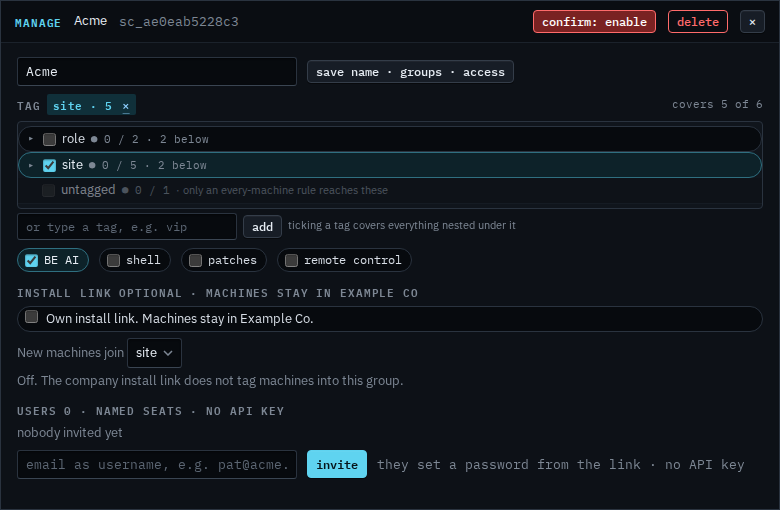Viewport: 780px width, 510px height.
Task: Untick the site tag checkbox
Action: (49, 165)
